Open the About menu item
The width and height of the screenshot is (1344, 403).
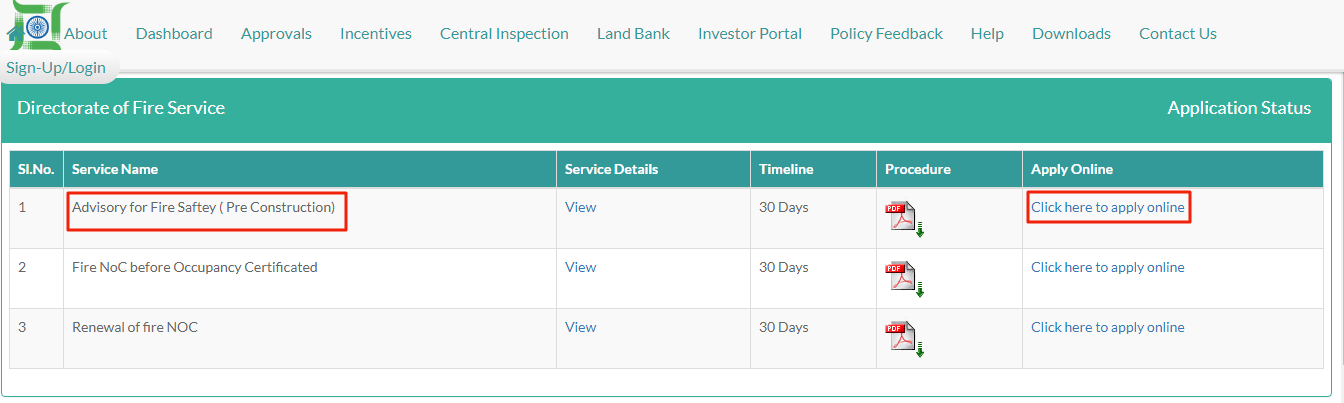point(86,34)
